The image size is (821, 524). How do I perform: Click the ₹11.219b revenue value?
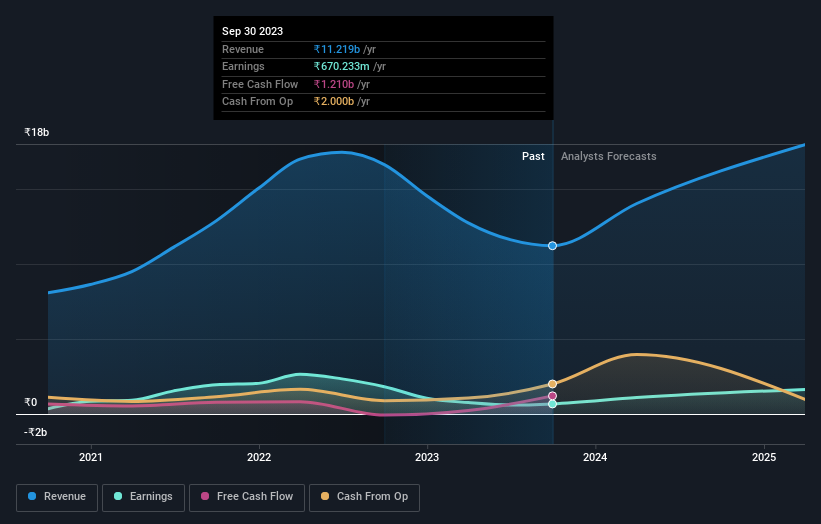click(337, 49)
